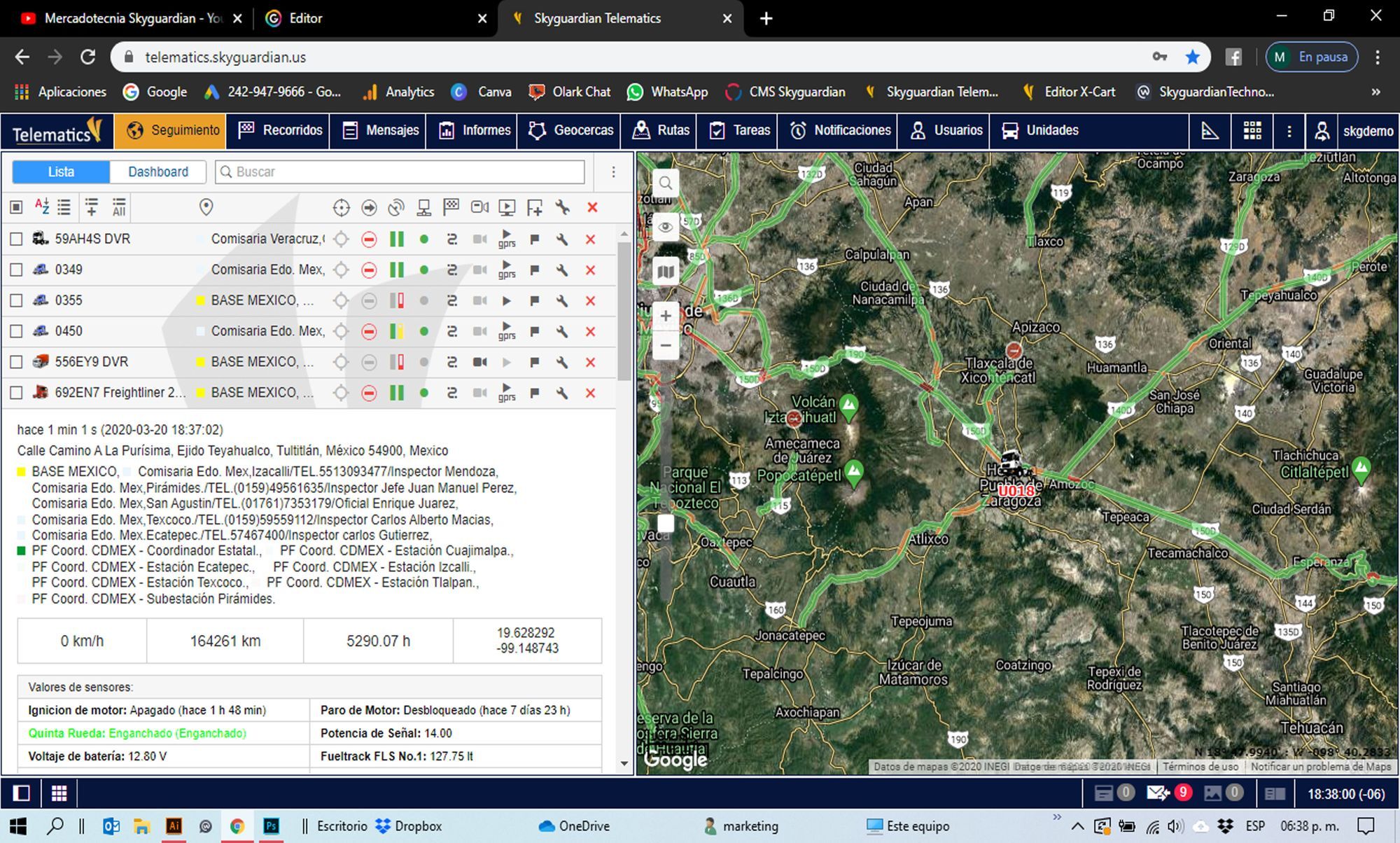This screenshot has height=843, width=1400.
Task: Remove unit 0450 using its red X
Action: click(591, 332)
